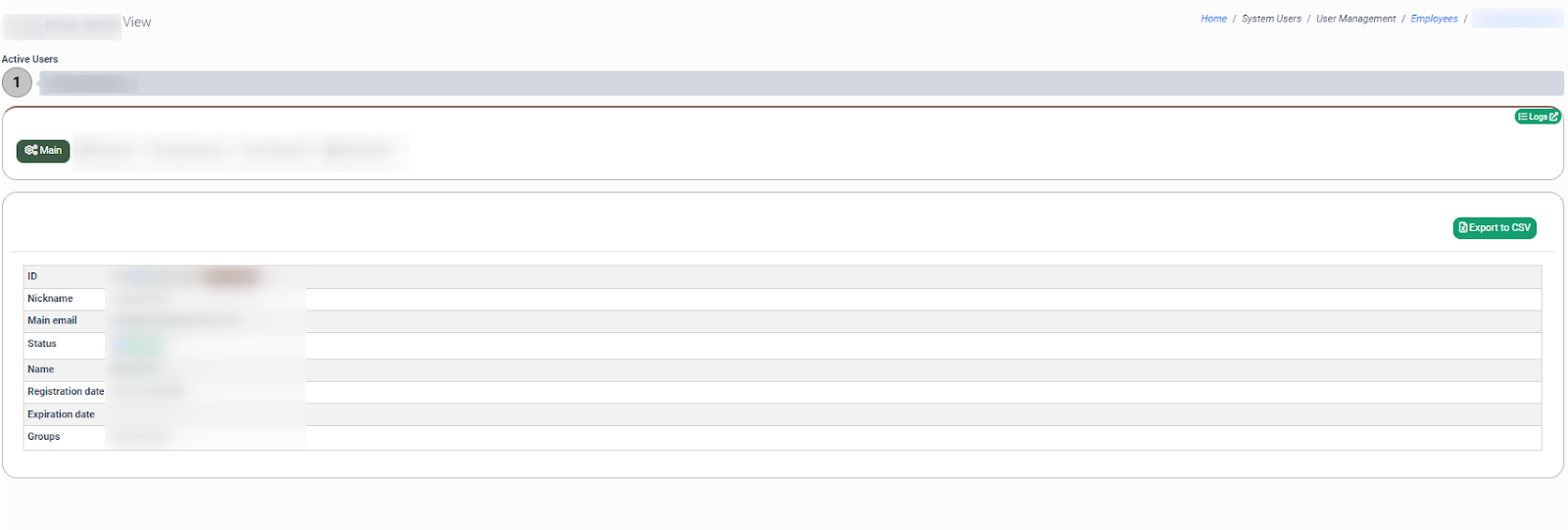The image size is (1568, 530).
Task: Open the Employees breadcrumb link
Action: [x=1434, y=19]
